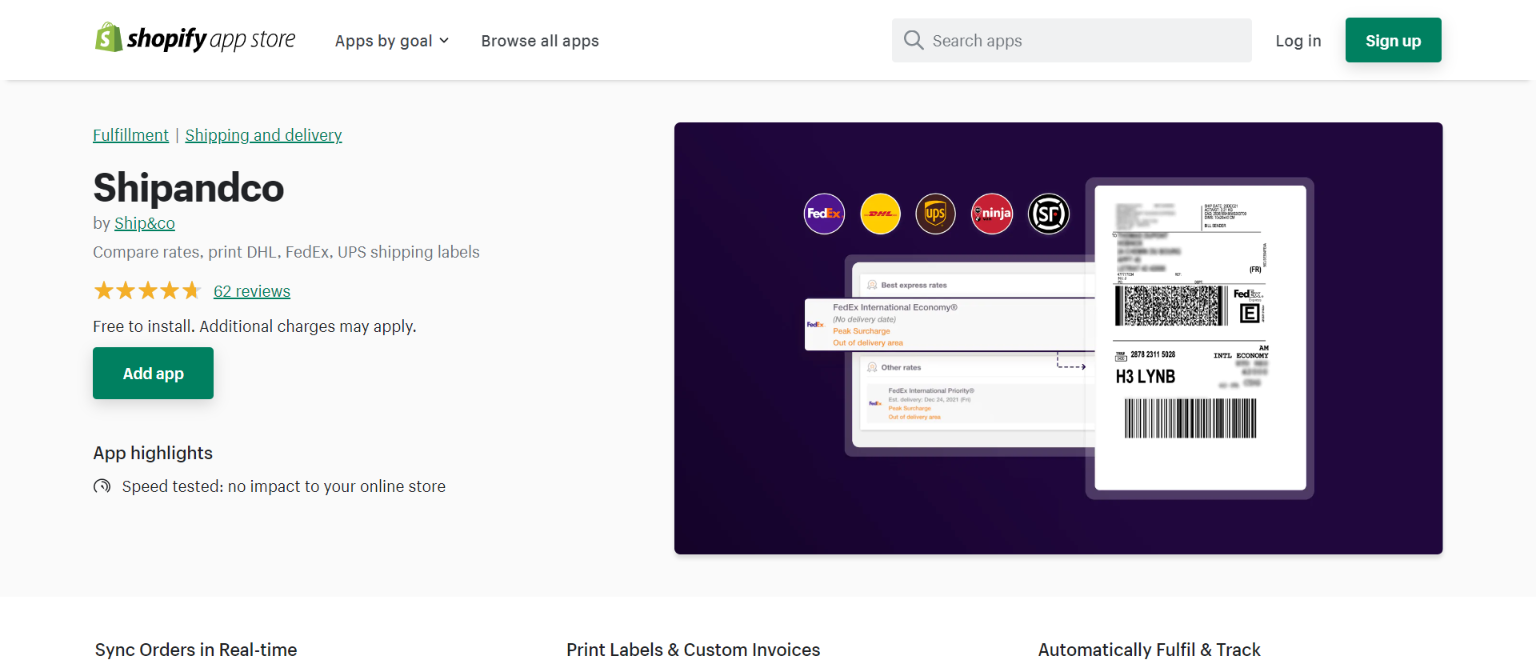Go to Shipping and delivery breadcrumb
Screen dimensions: 1536x664
[264, 135]
